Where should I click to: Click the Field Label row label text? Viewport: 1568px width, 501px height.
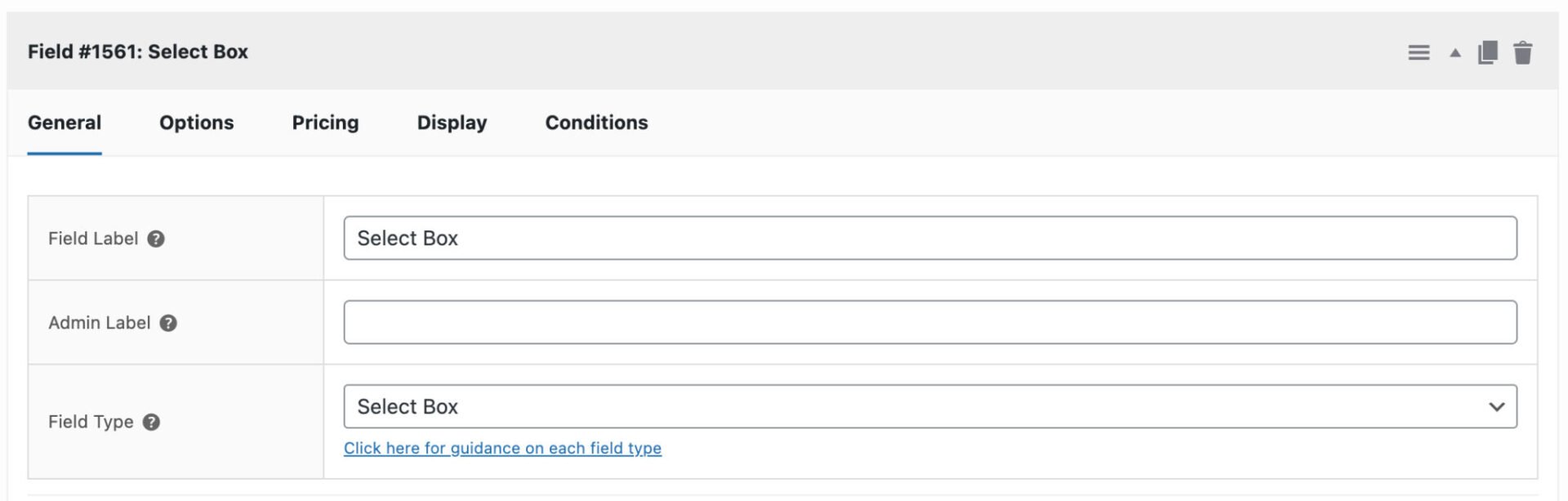[93, 239]
